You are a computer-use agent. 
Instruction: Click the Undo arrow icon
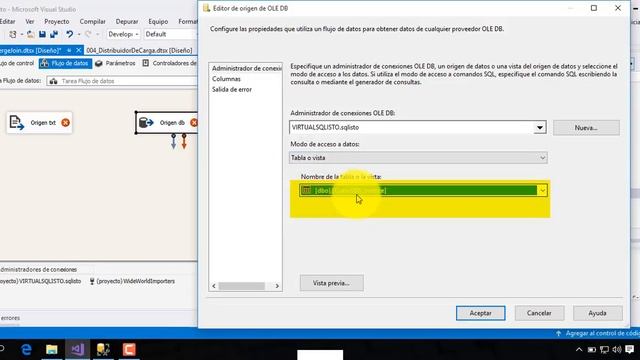(x=69, y=34)
